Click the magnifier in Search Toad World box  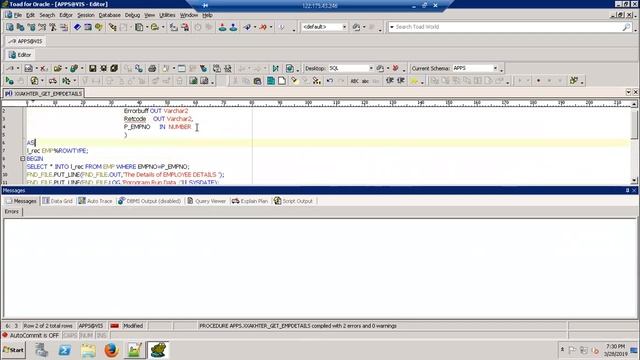click(x=626, y=27)
